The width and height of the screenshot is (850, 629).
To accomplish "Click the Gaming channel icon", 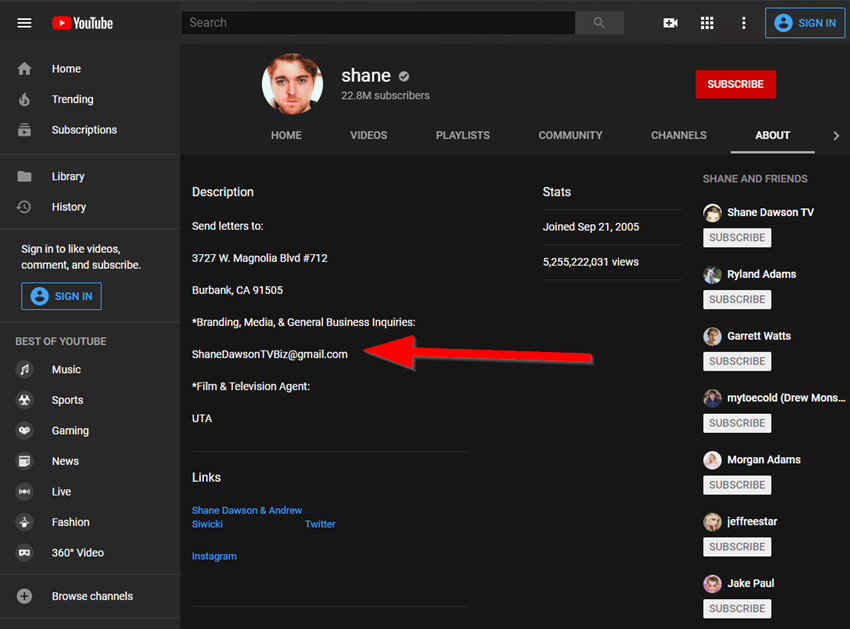I will [24, 431].
